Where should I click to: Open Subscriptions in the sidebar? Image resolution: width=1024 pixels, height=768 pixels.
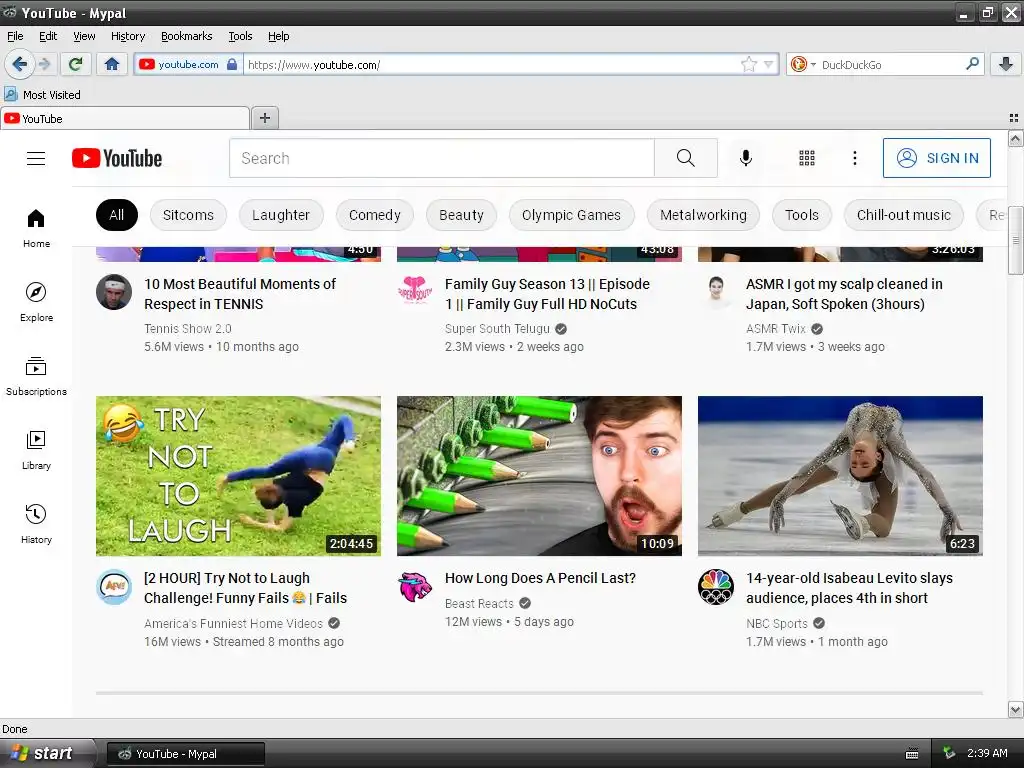coord(37,376)
